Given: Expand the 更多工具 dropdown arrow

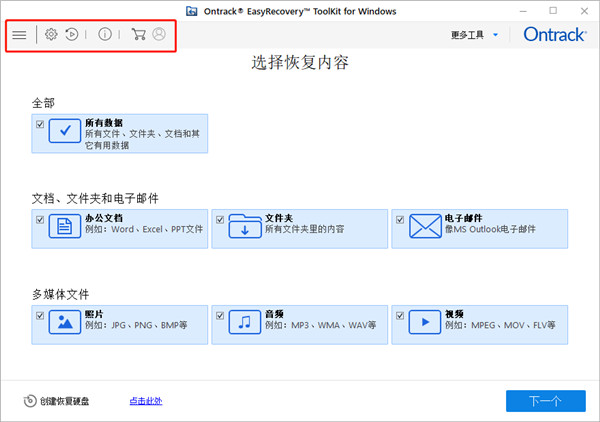Looking at the screenshot, I should [496, 35].
